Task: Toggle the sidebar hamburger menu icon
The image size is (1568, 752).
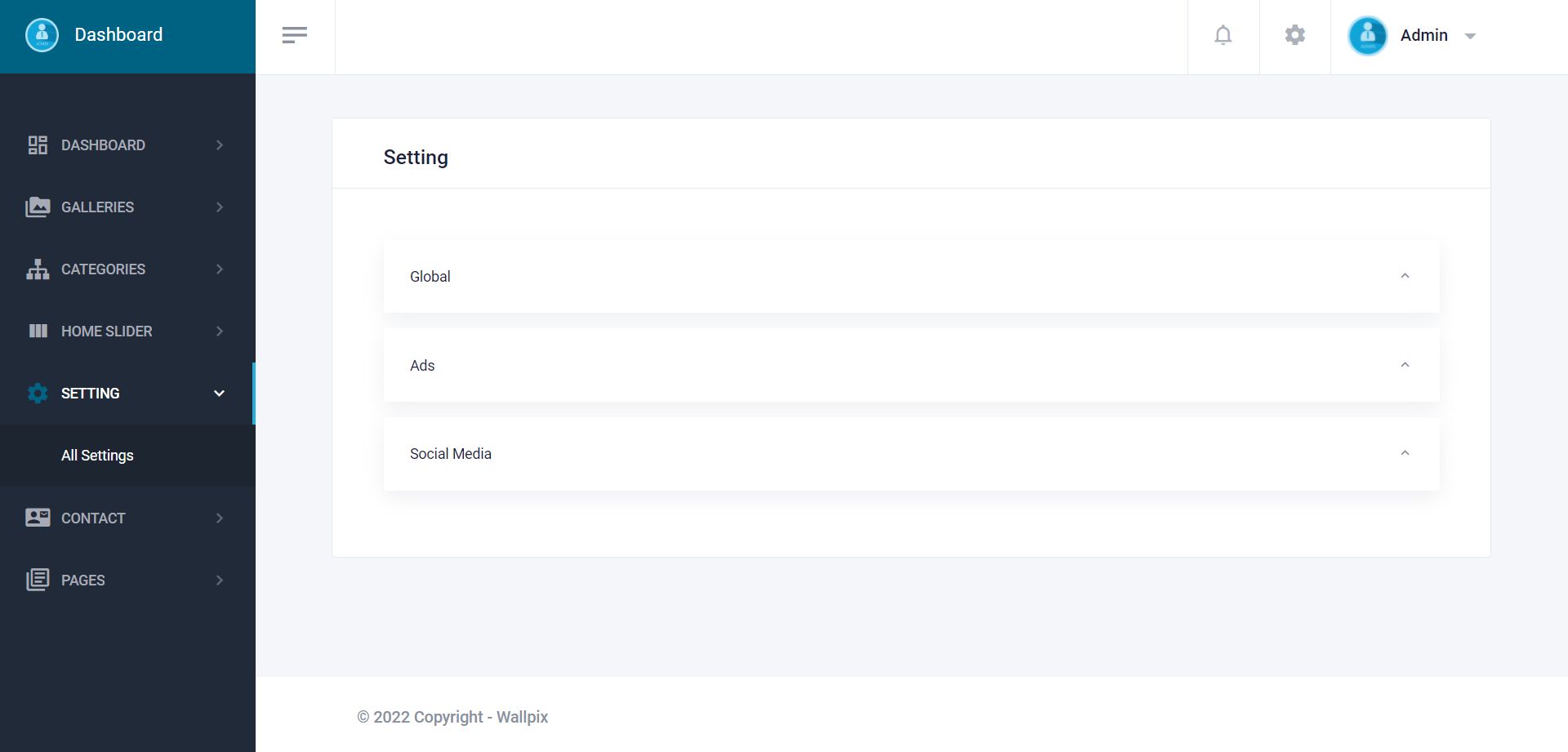Action: coord(295,35)
